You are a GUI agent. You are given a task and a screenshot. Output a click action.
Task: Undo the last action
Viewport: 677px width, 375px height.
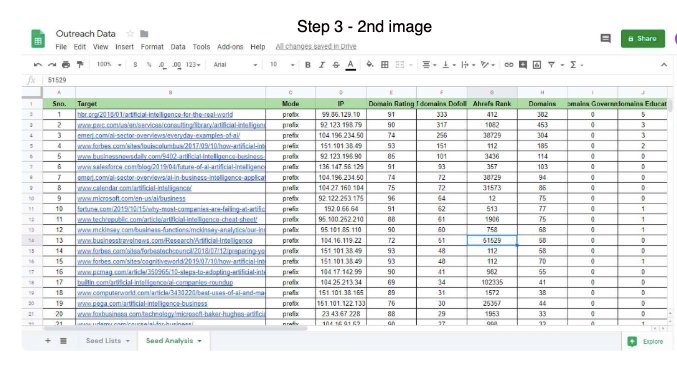(x=38, y=65)
